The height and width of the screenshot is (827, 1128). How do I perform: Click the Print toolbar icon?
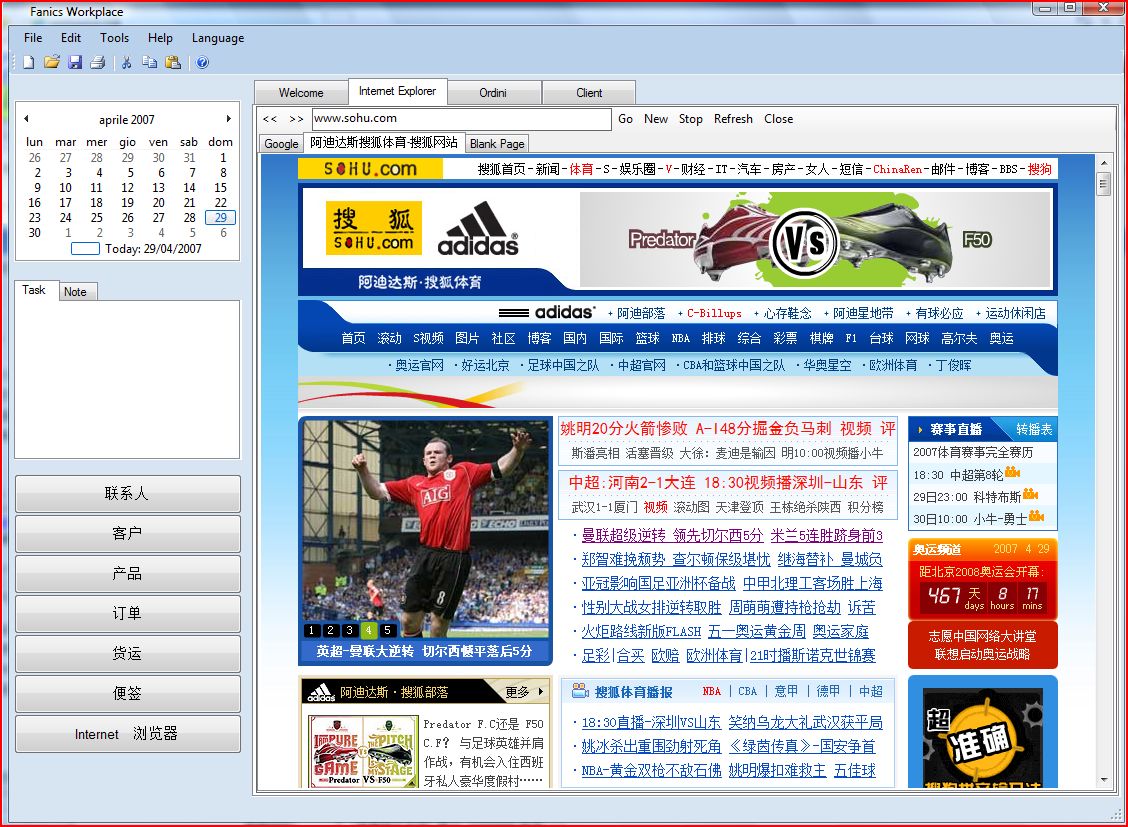tap(98, 63)
